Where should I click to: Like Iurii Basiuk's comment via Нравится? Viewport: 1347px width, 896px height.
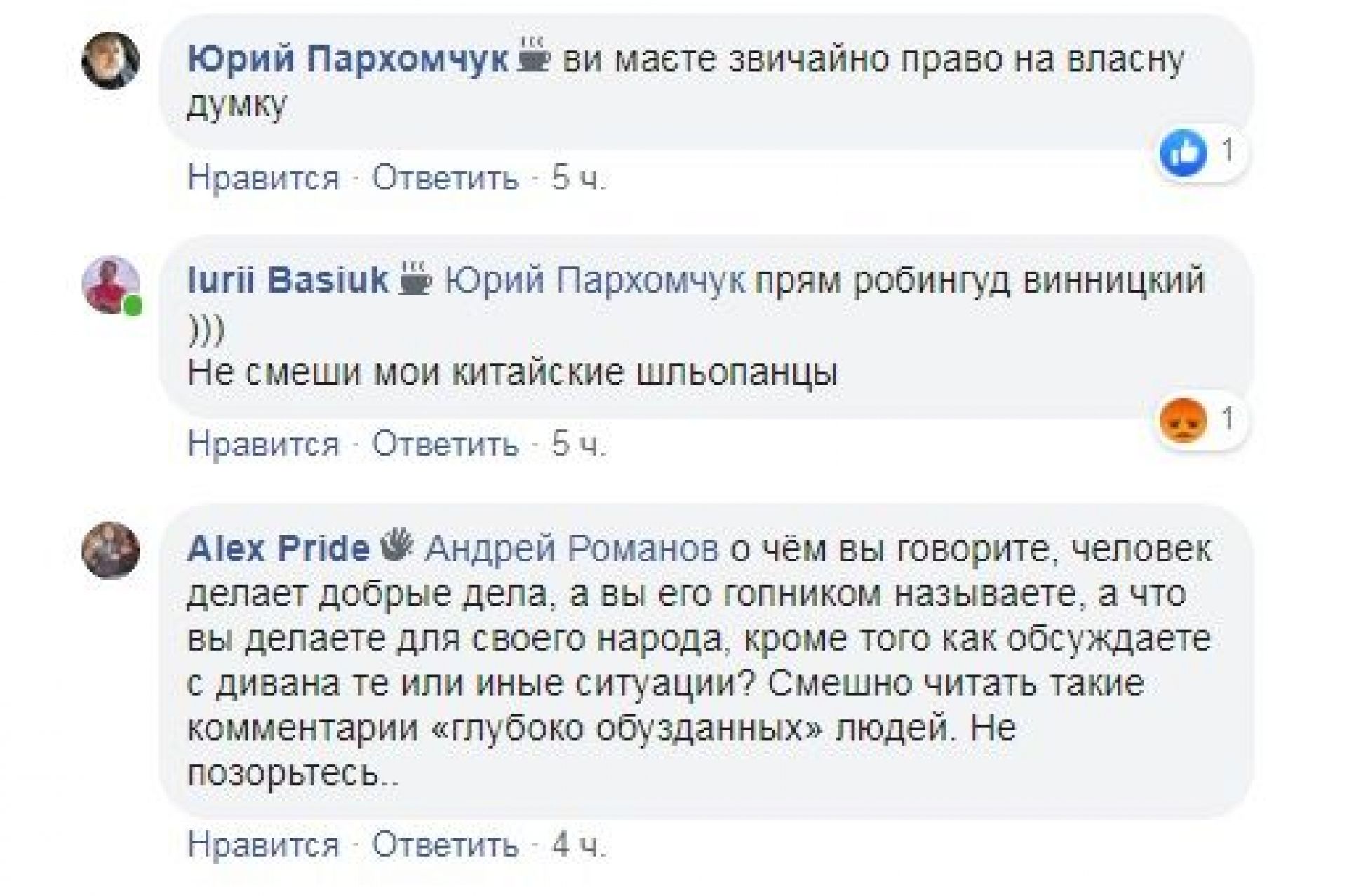[263, 444]
